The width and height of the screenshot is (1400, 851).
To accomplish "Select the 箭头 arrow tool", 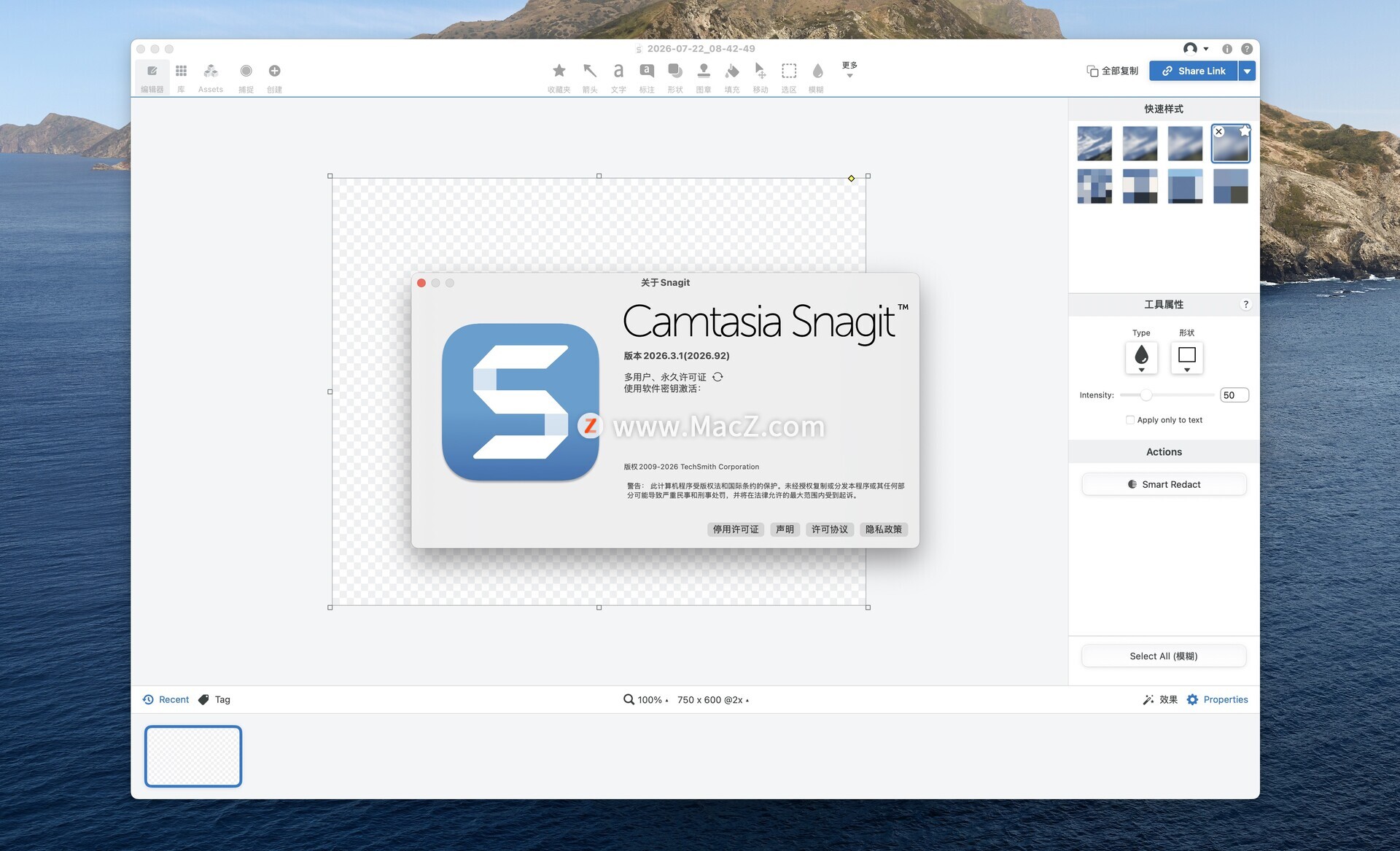I will [590, 77].
